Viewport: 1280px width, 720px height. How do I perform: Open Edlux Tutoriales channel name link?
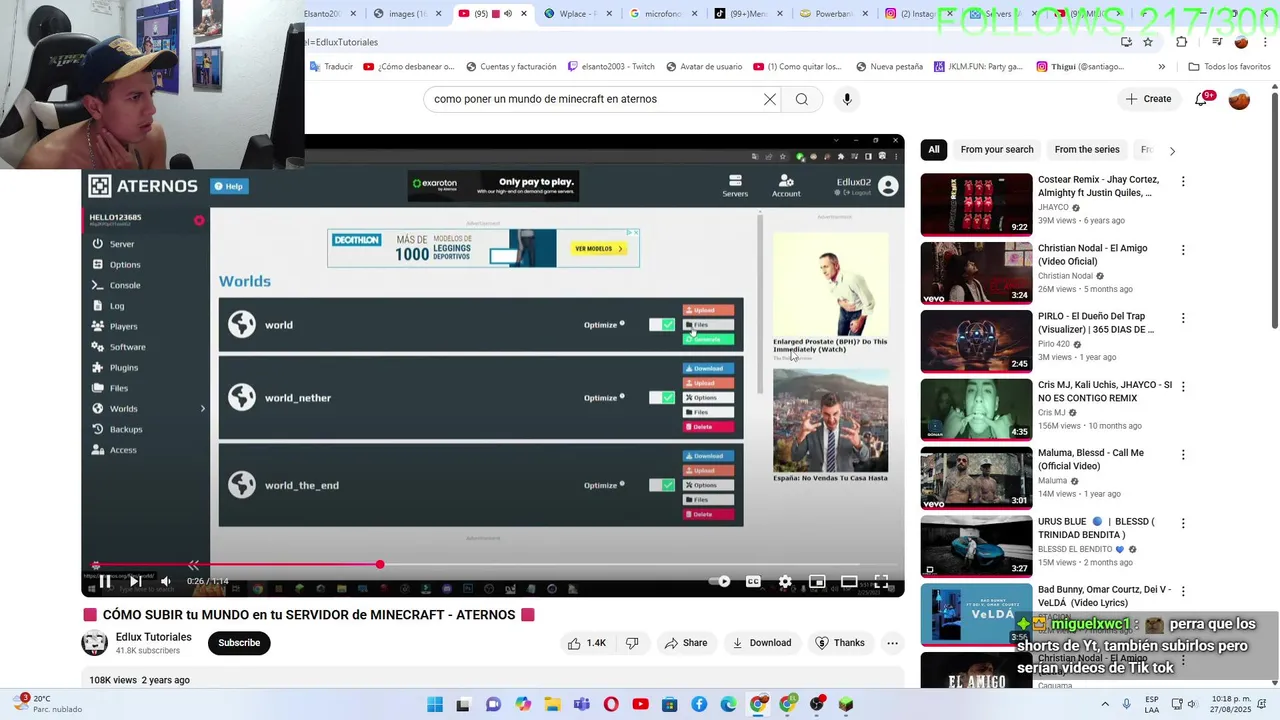(153, 637)
